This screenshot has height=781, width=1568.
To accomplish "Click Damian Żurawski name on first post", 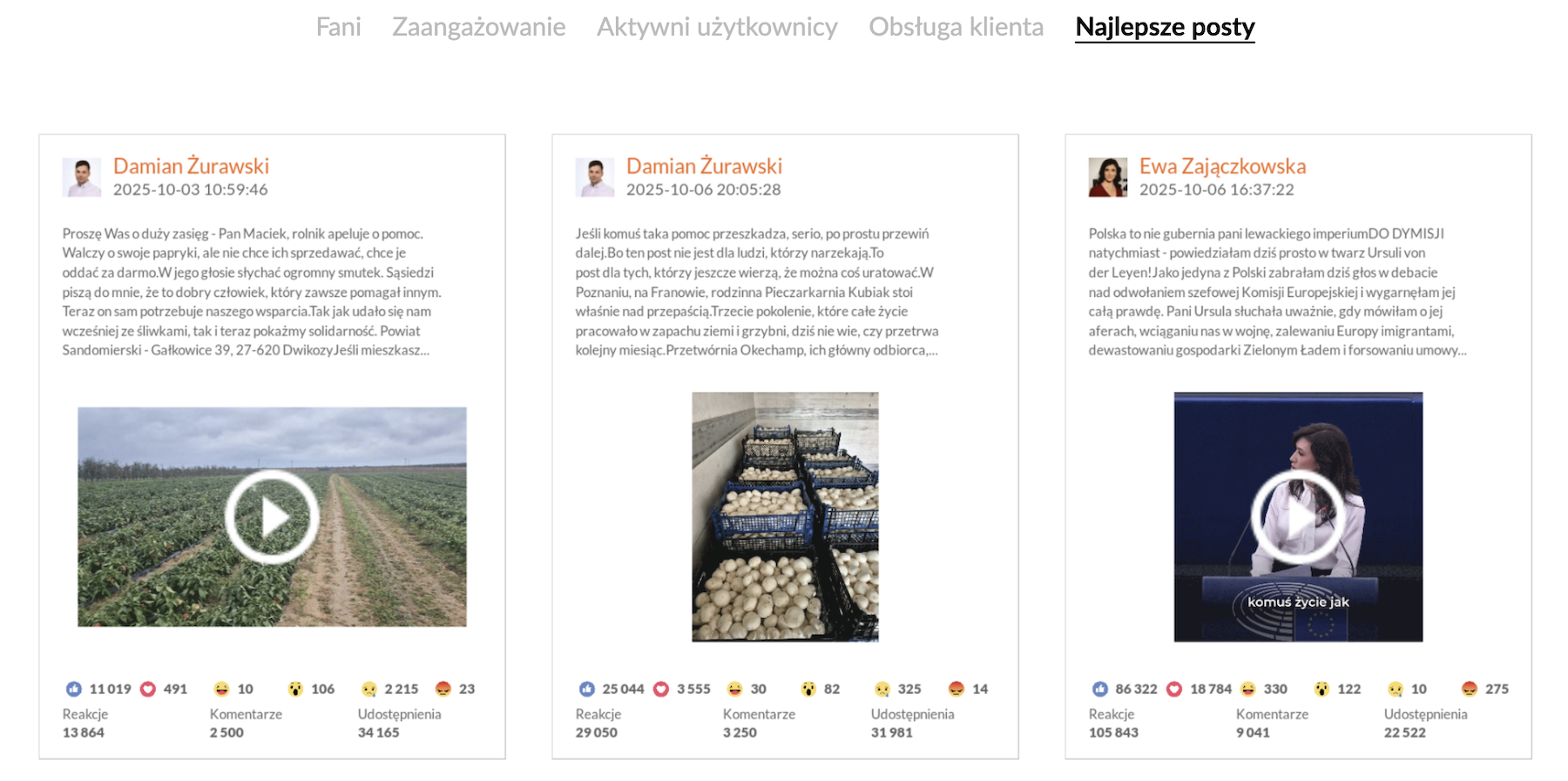I will (191, 166).
